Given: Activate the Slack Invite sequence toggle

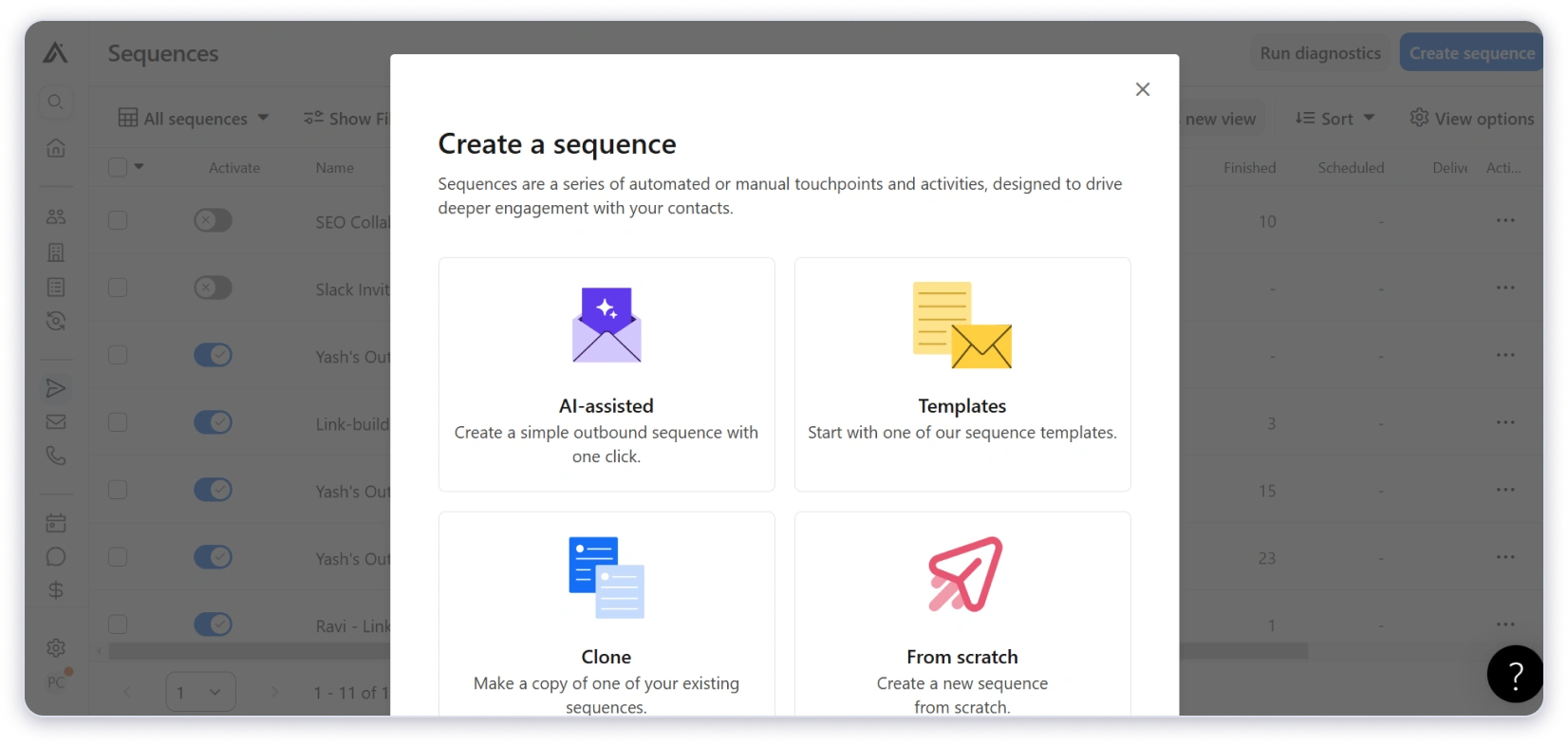Looking at the screenshot, I should point(213,288).
